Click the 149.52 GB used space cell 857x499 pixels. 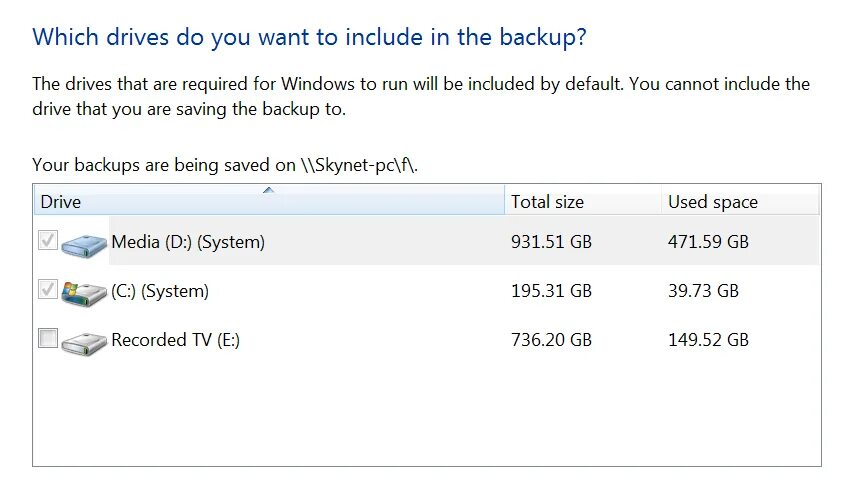click(708, 340)
